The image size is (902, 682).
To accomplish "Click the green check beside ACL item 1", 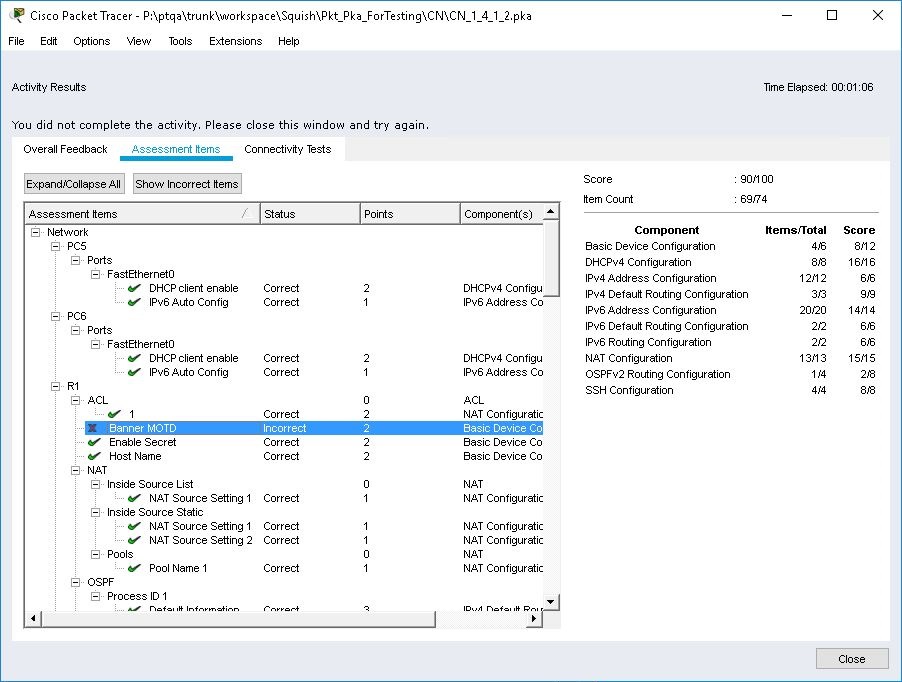I will pyautogui.click(x=114, y=414).
